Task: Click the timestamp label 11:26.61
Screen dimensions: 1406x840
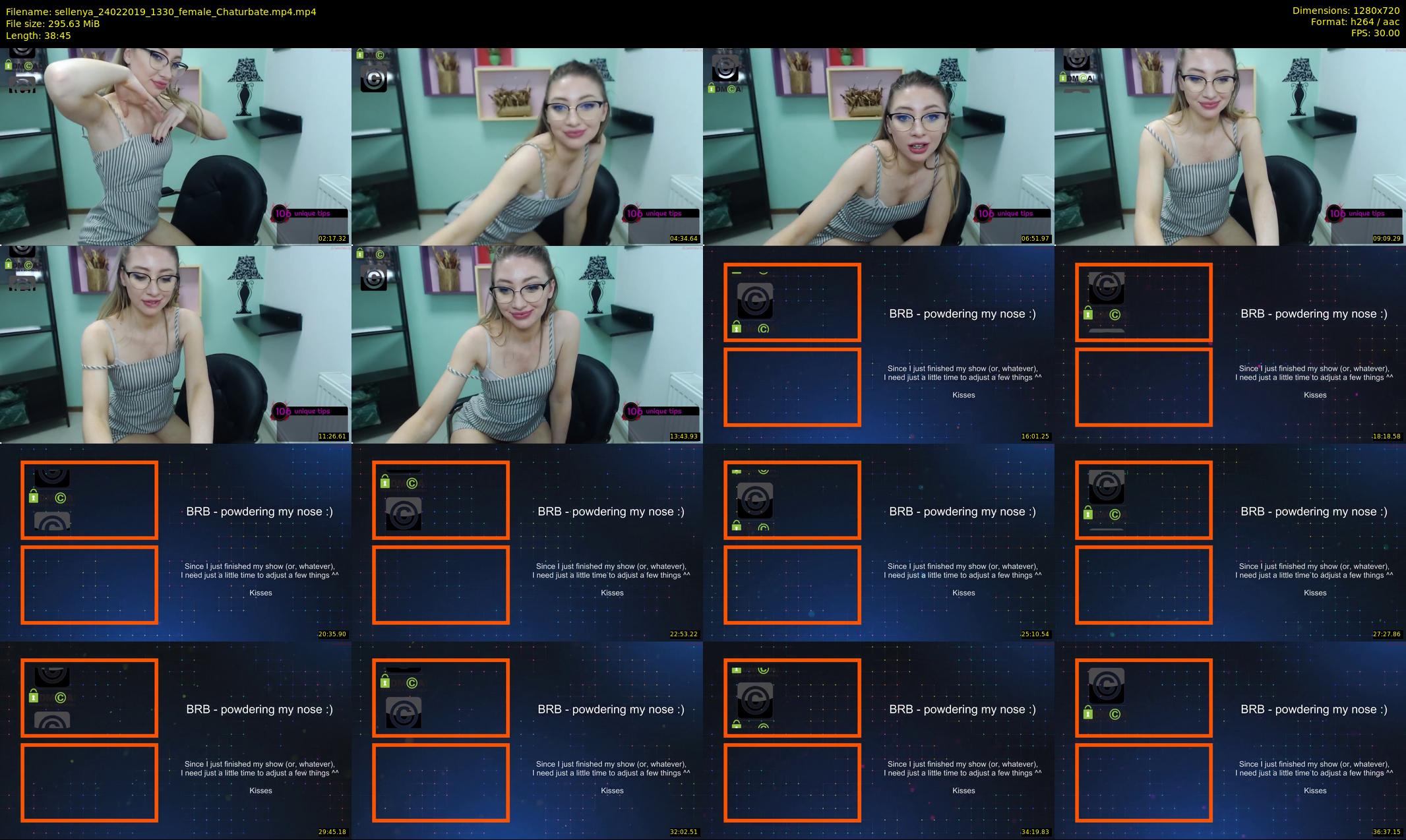Action: (332, 436)
